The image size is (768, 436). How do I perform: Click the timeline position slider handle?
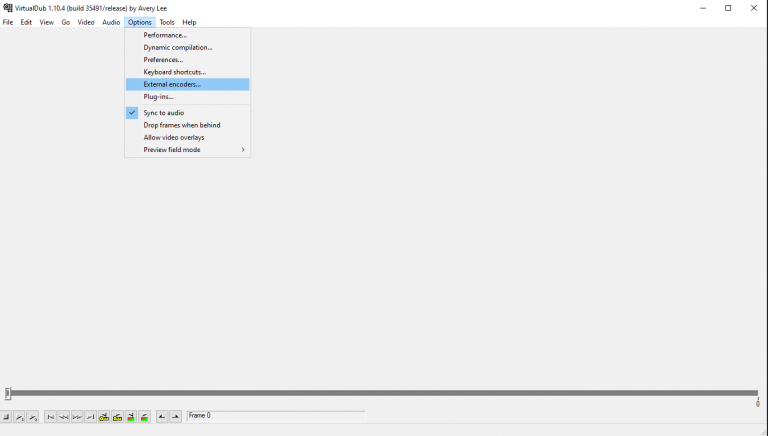(8, 394)
